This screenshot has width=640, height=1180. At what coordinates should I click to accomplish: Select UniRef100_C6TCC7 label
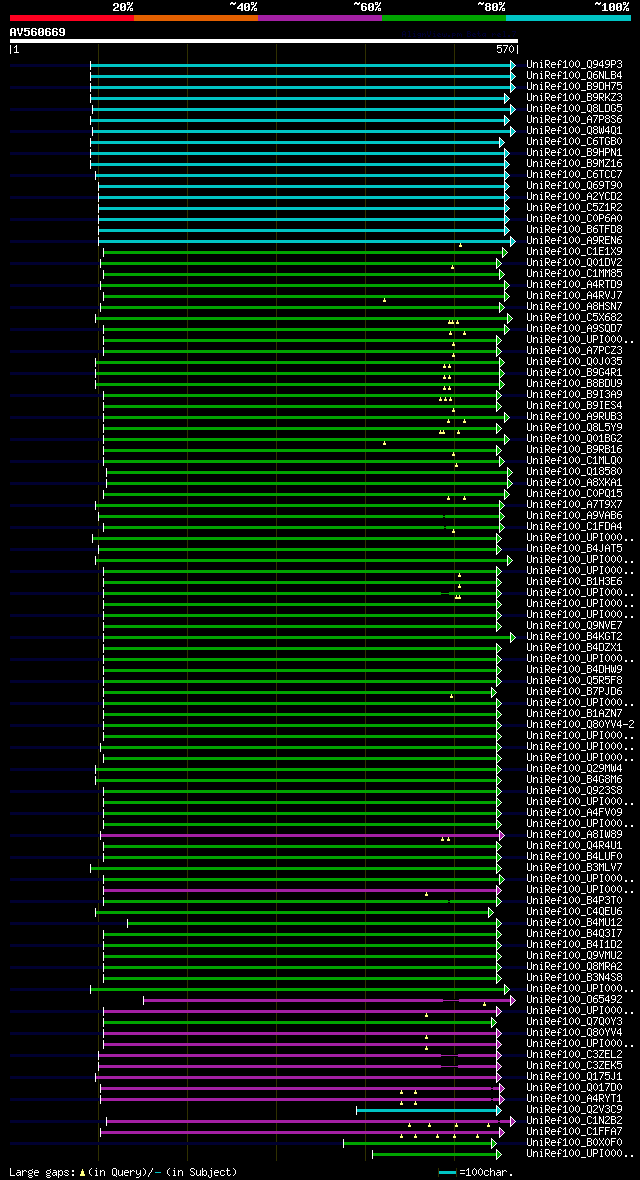coord(574,175)
